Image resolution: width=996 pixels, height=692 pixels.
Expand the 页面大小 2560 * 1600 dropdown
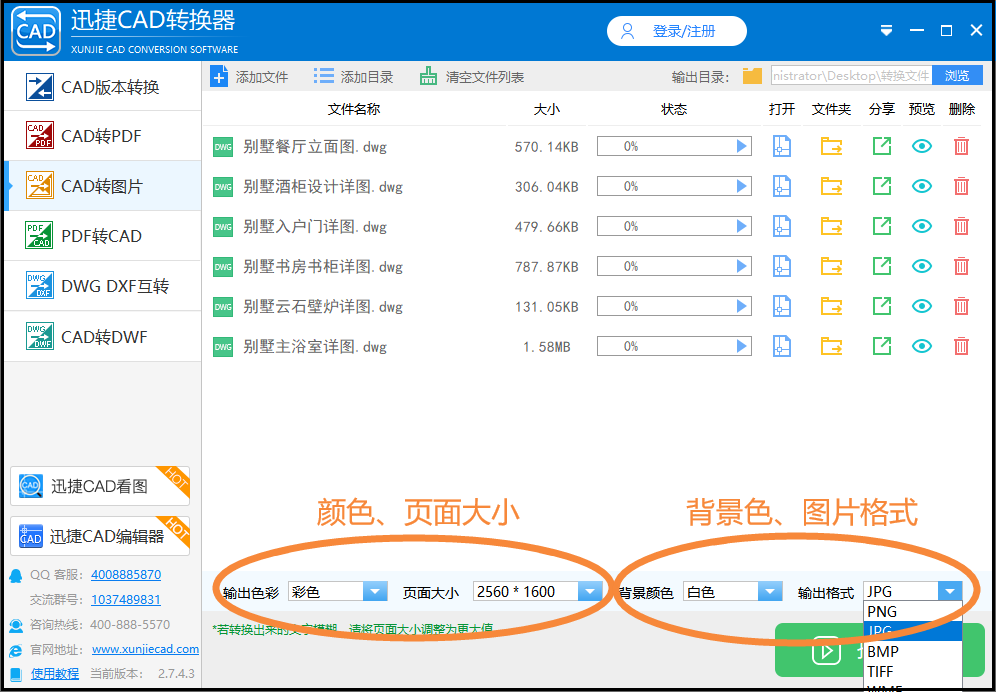click(x=589, y=592)
